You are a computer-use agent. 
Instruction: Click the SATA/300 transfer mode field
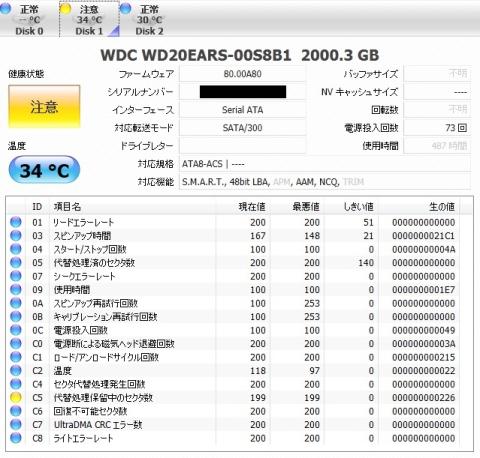[242, 128]
